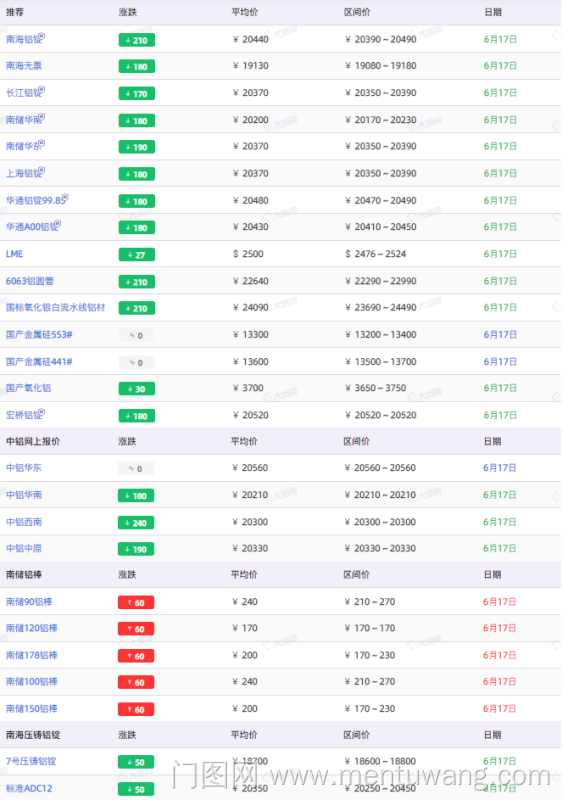
Task: Open the 南海铝锭 price link
Action: tap(25, 39)
